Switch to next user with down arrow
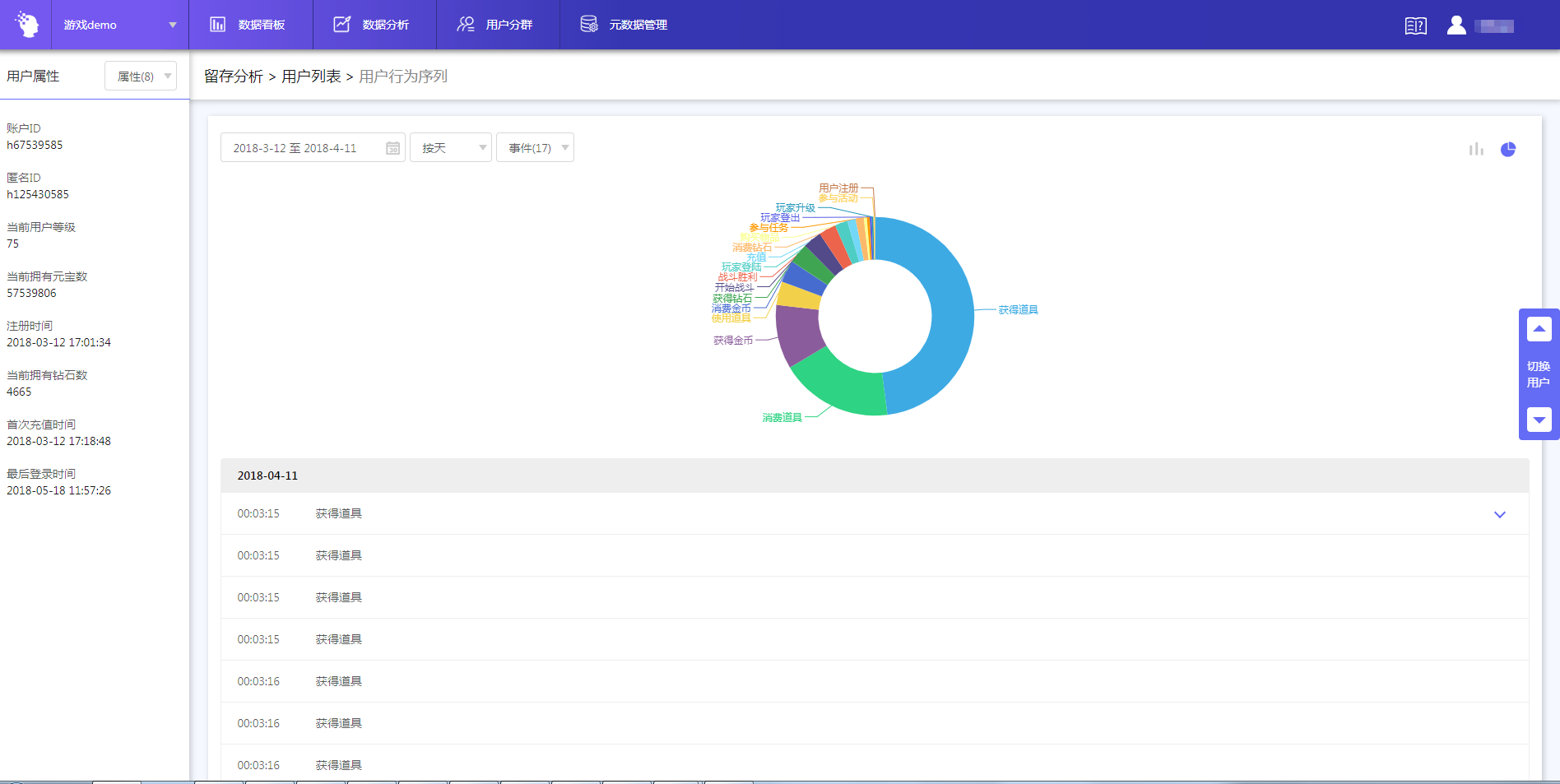 pyautogui.click(x=1539, y=420)
